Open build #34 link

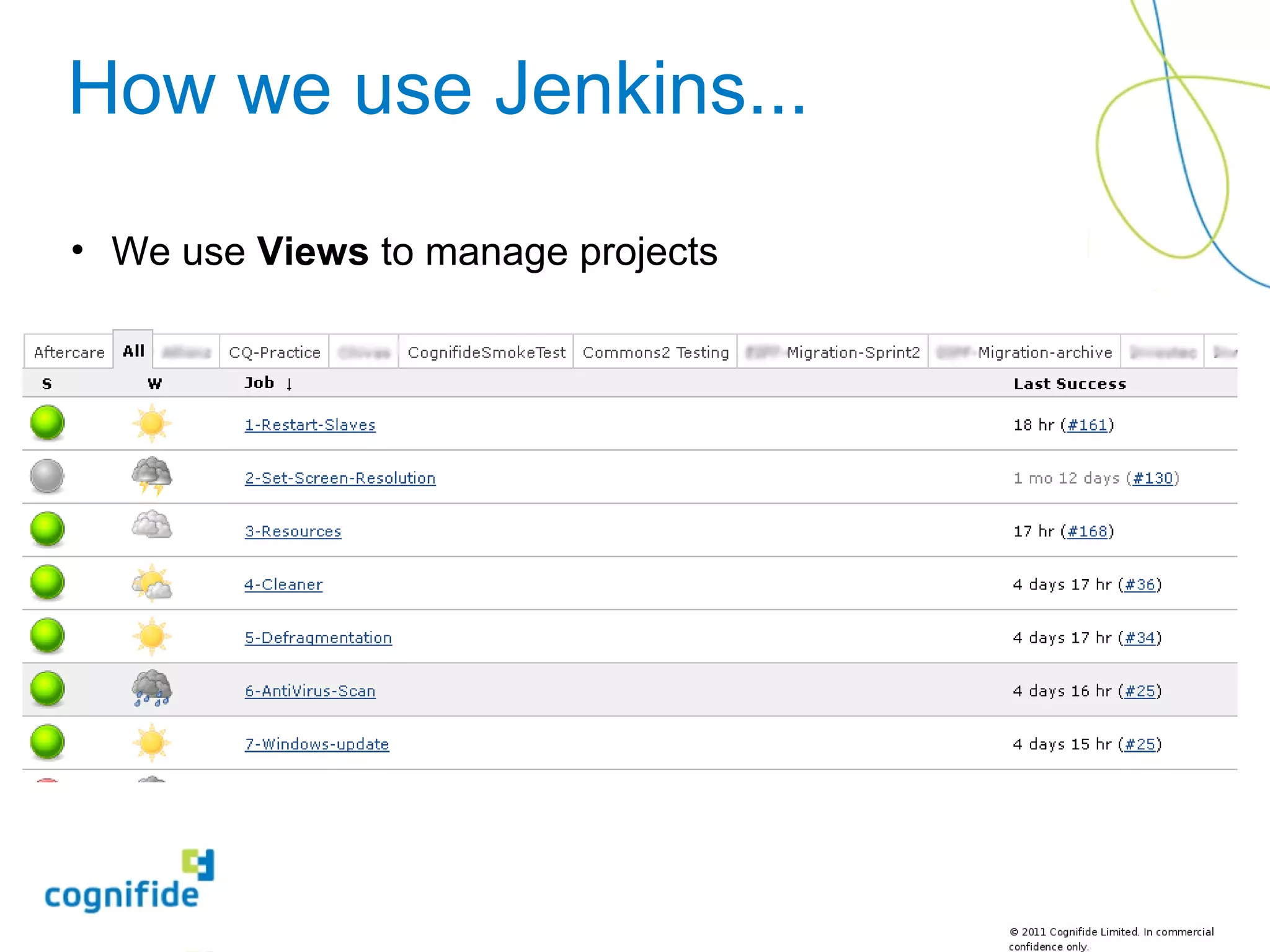click(x=1140, y=638)
